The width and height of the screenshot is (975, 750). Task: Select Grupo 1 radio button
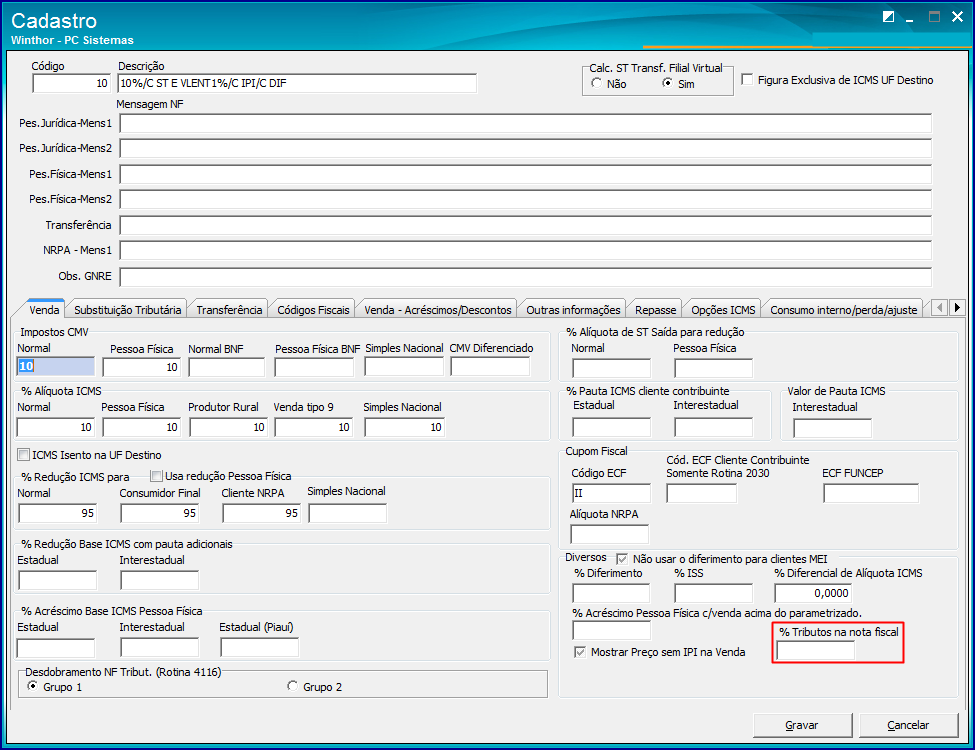[x=32, y=686]
